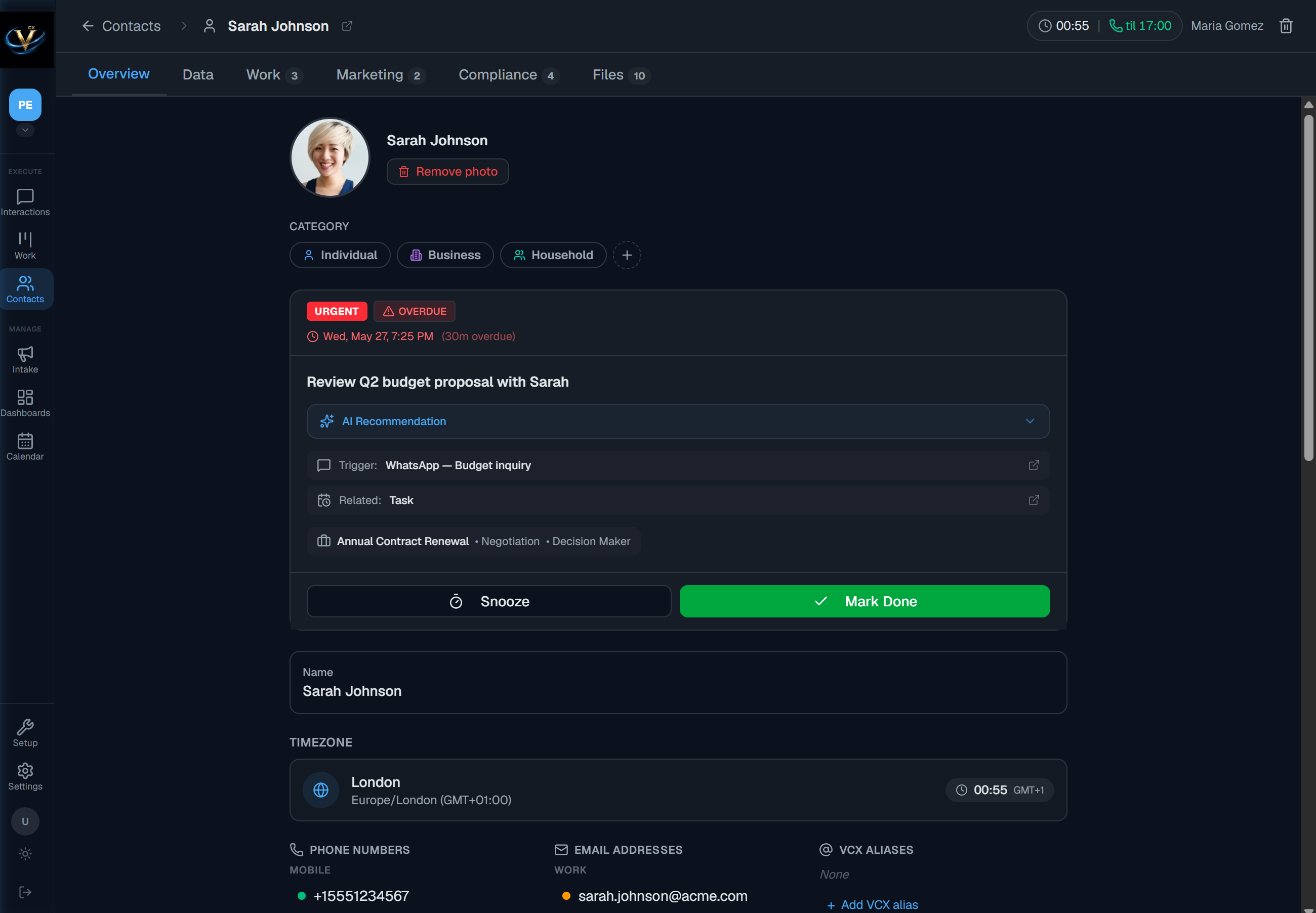
Task: Click the Contacts breadcrumb link
Action: click(x=131, y=26)
